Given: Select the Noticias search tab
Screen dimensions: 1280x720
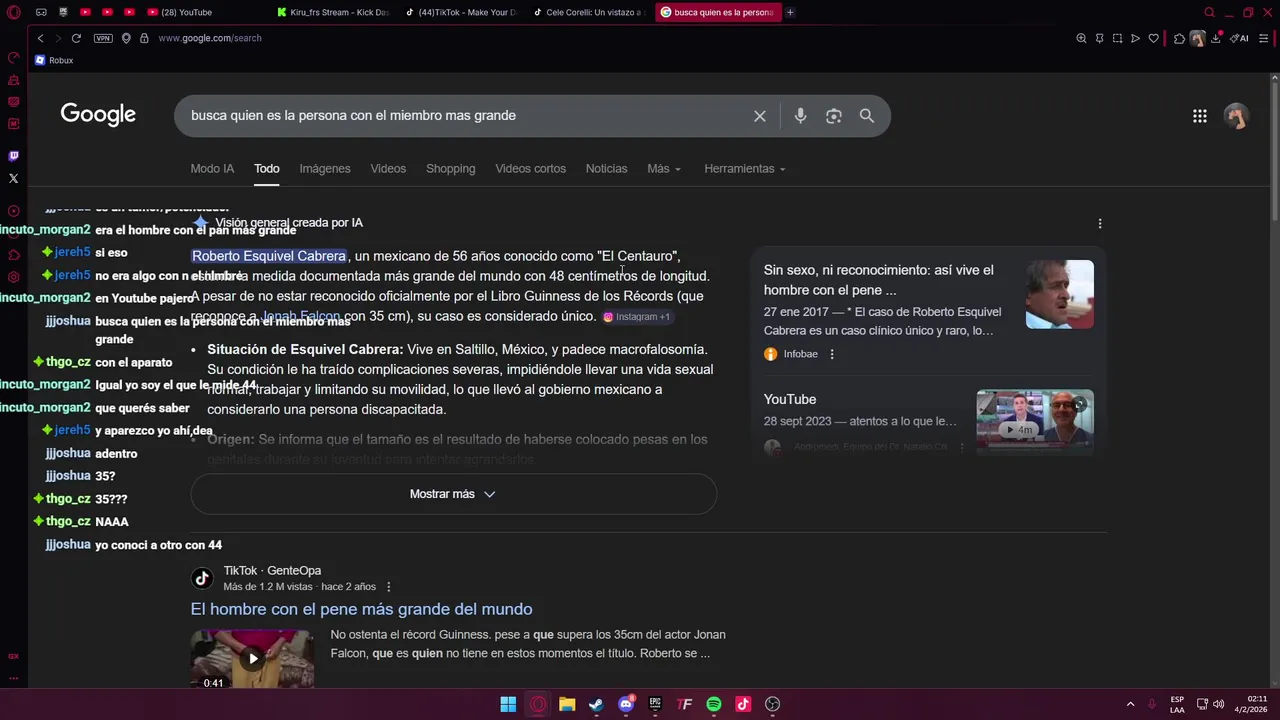Looking at the screenshot, I should pyautogui.click(x=607, y=169).
